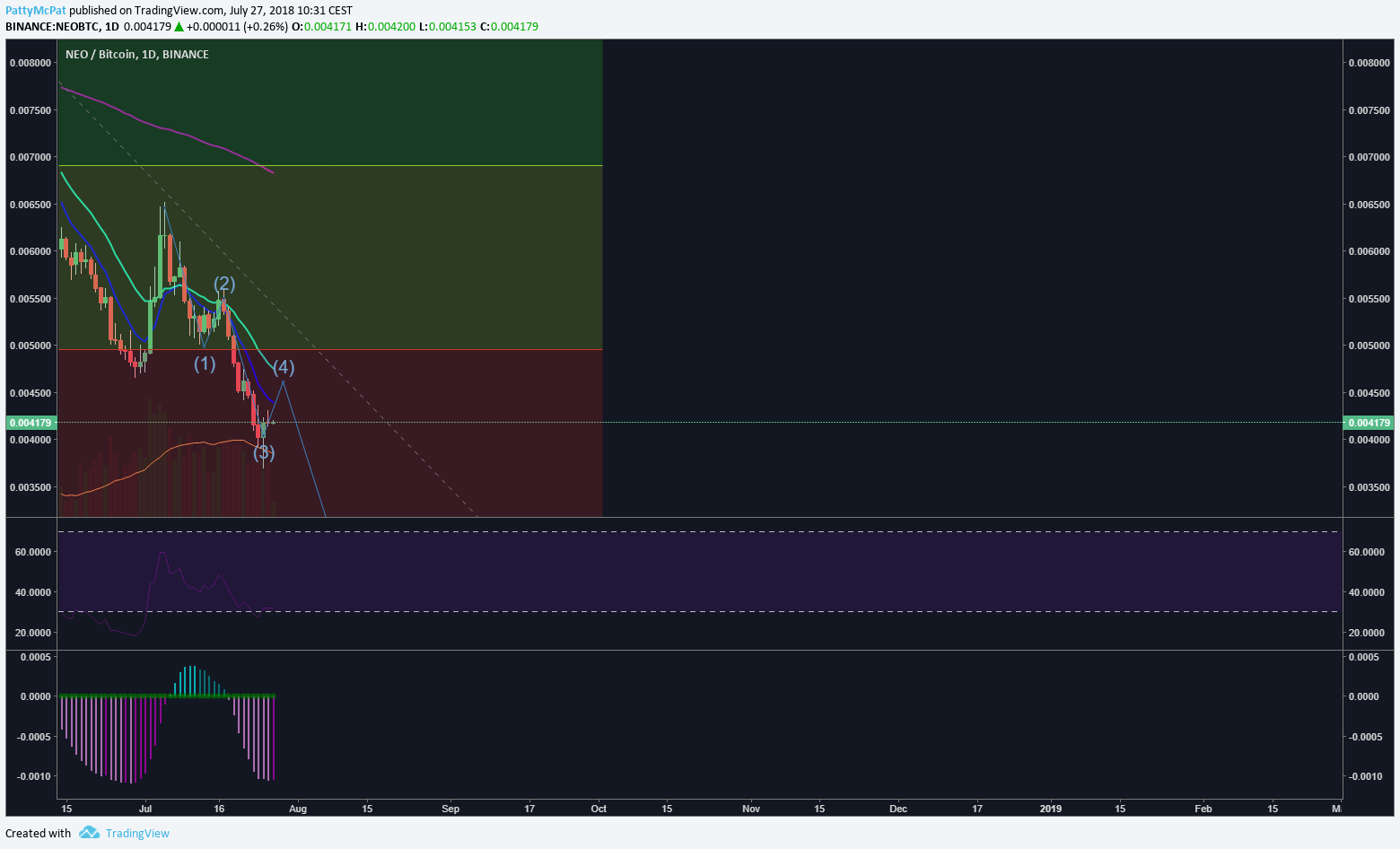This screenshot has width=1400, height=849.
Task: Click the Jul date label
Action: [x=145, y=809]
